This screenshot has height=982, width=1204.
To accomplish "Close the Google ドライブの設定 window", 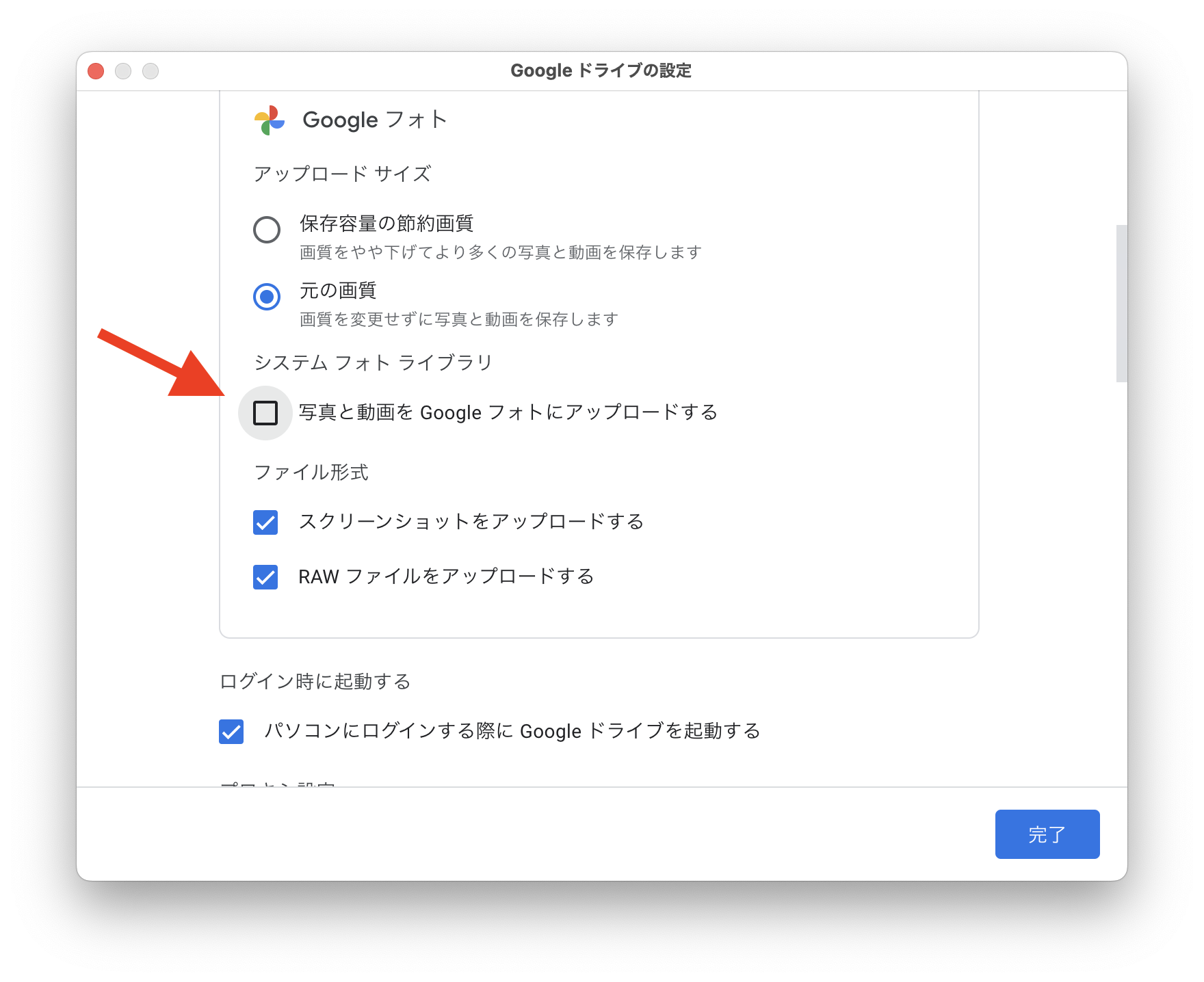I will pos(96,71).
